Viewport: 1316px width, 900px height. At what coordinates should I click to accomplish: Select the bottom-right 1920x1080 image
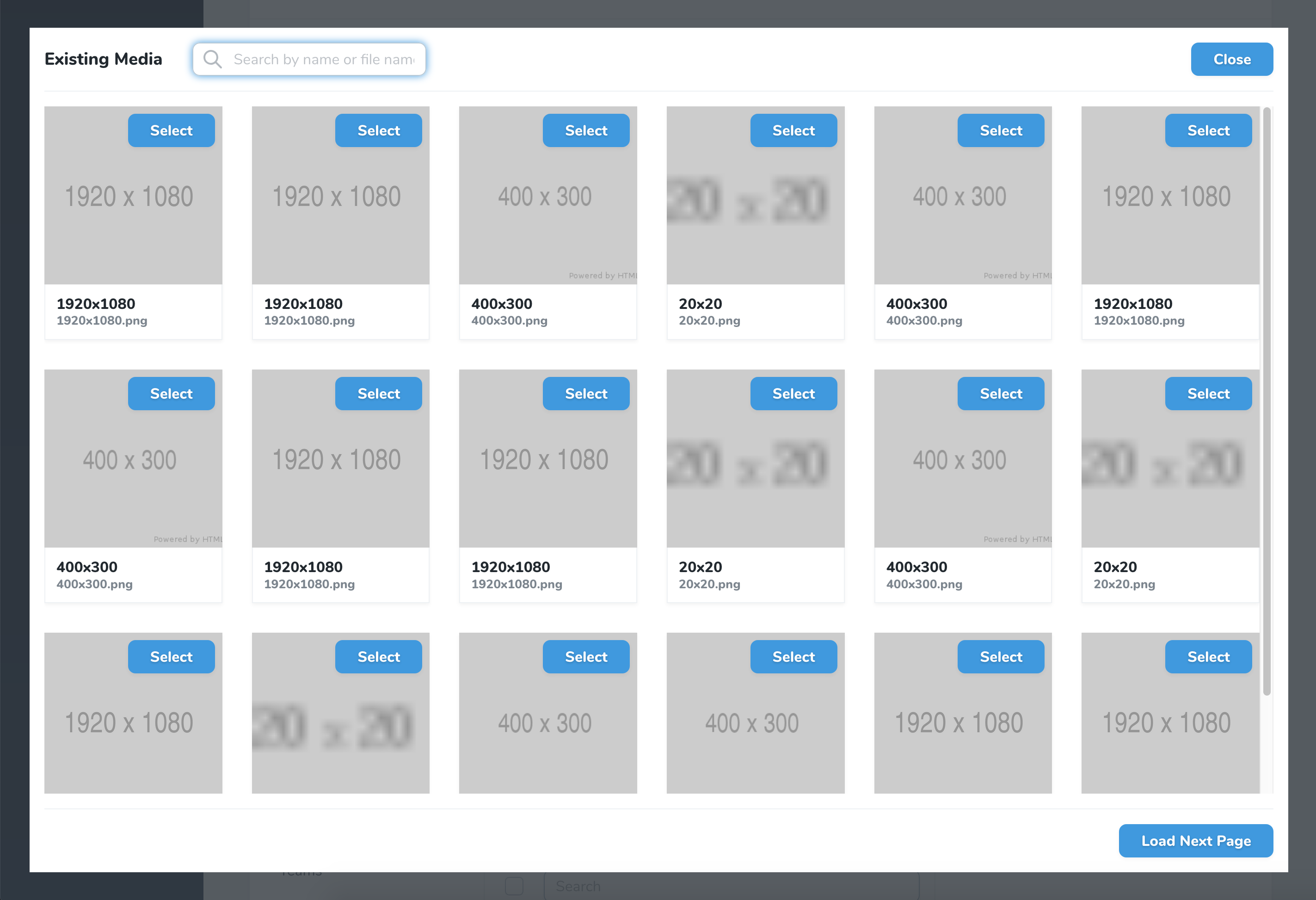(1208, 656)
